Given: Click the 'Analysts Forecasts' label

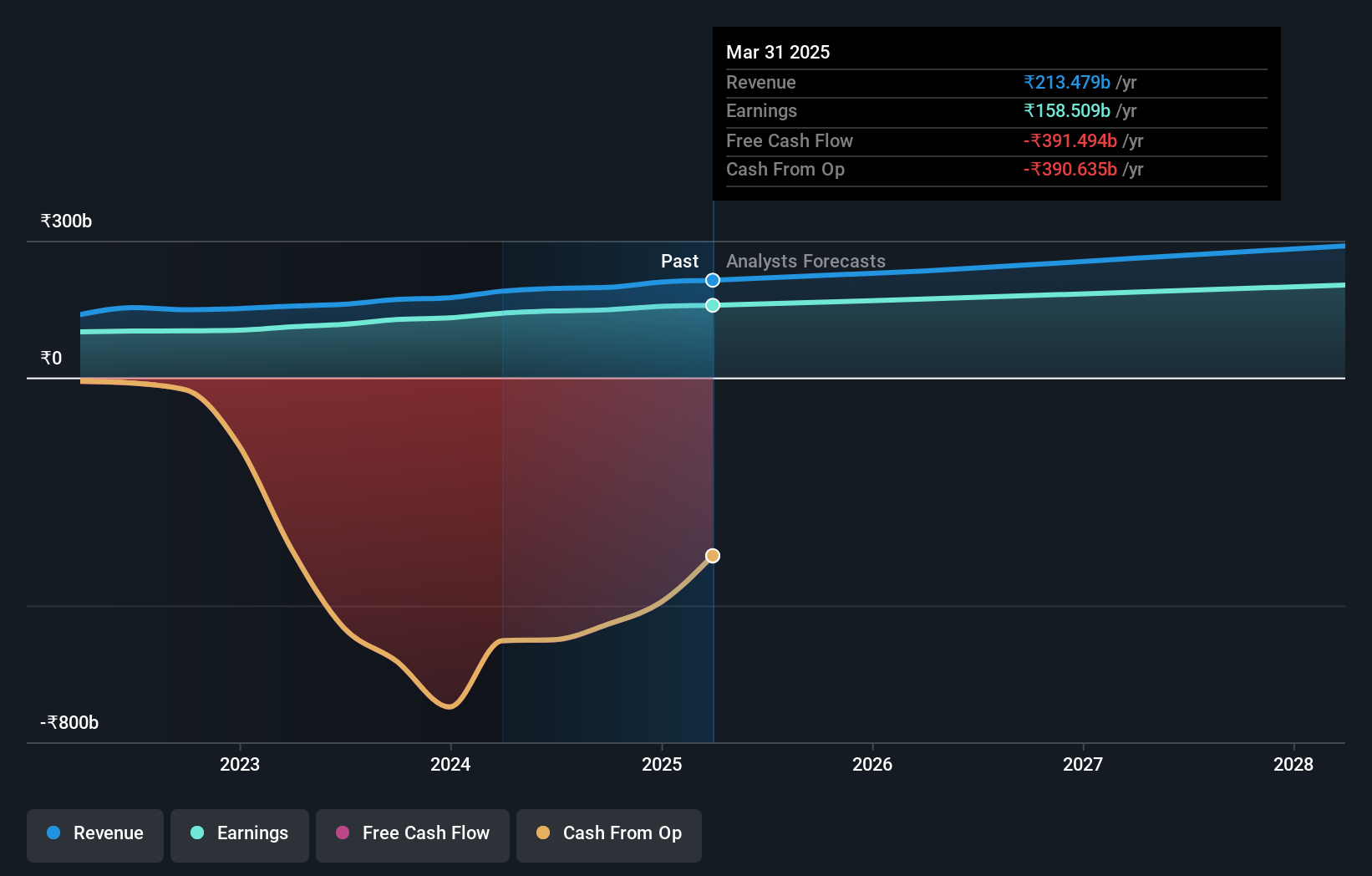Looking at the screenshot, I should point(805,261).
